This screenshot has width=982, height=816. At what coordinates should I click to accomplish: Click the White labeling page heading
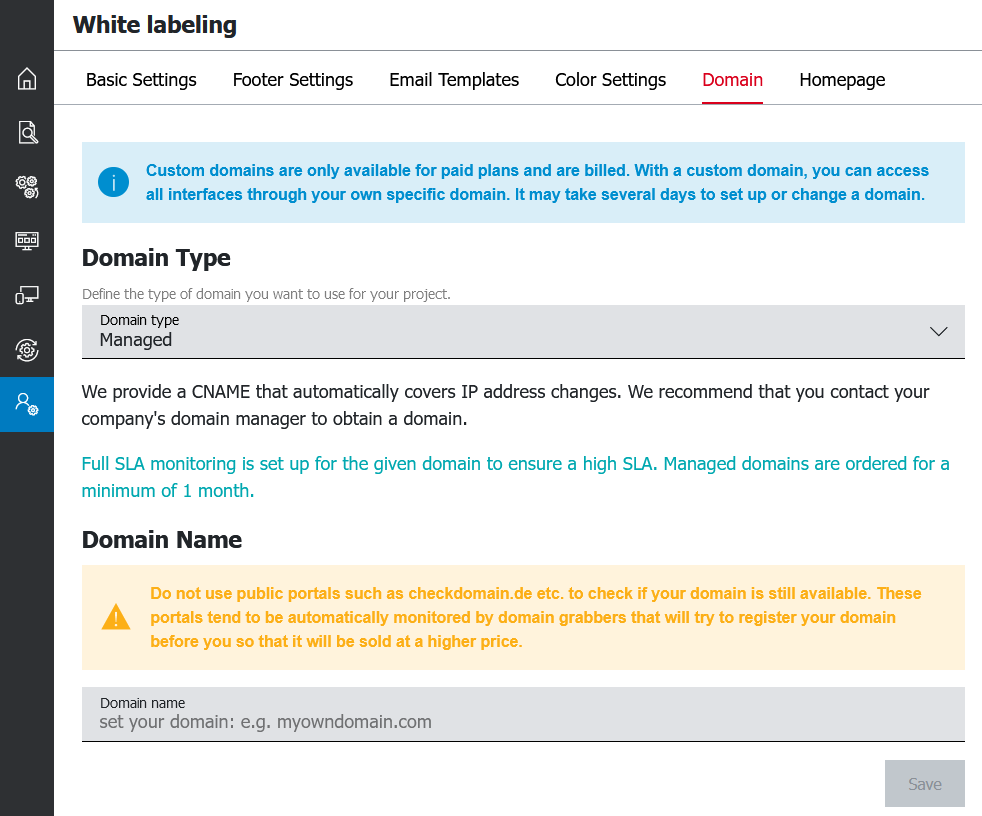point(155,25)
